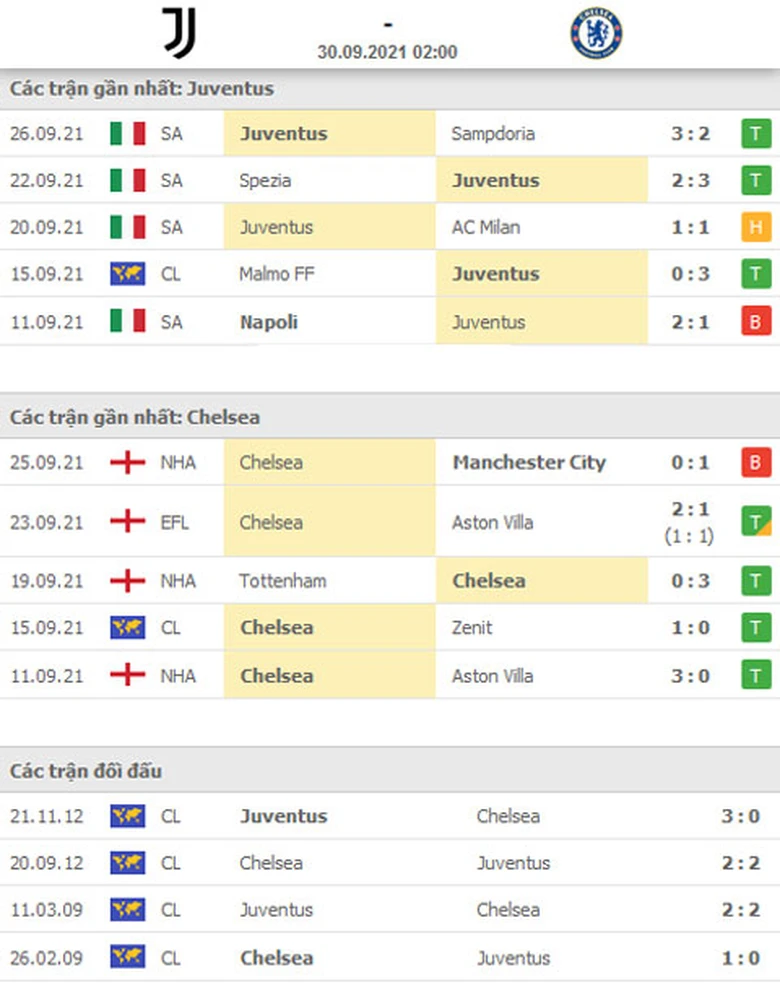Click Champions League icon in Chelsea–Zenit row

pyautogui.click(x=127, y=628)
